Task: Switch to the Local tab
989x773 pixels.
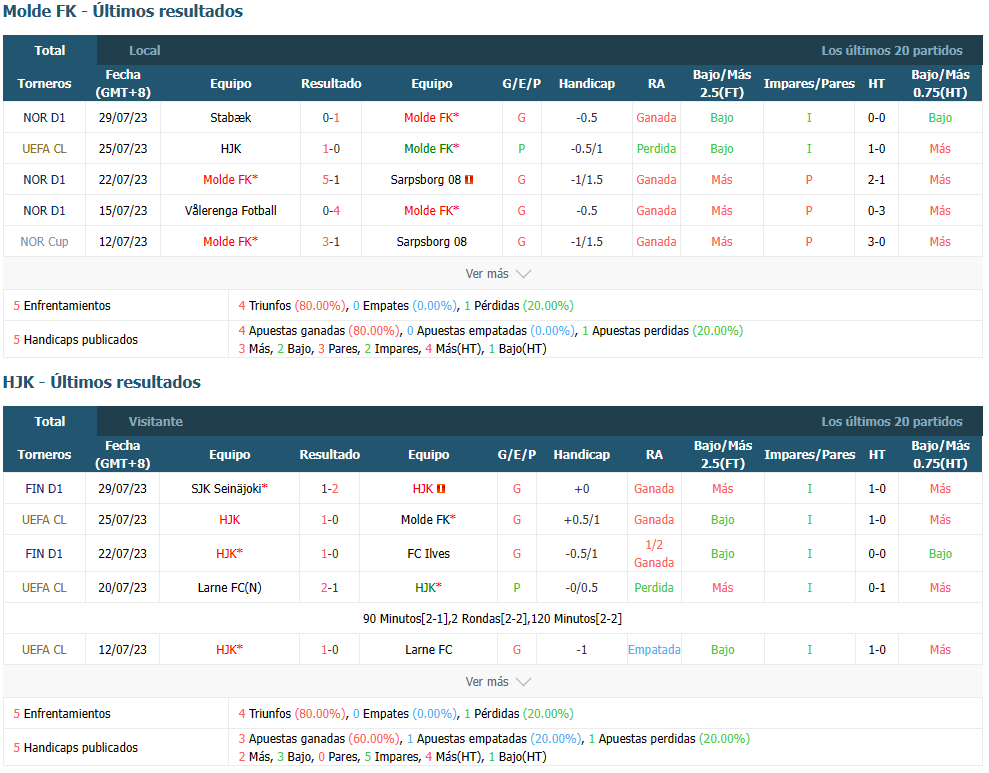Action: pyautogui.click(x=144, y=50)
